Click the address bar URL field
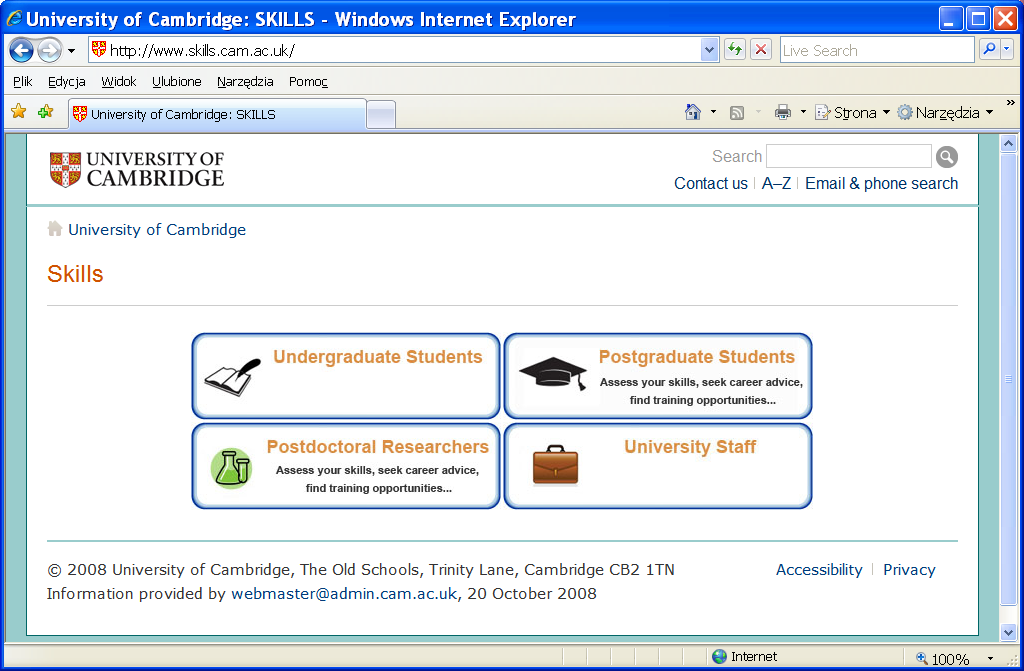The width and height of the screenshot is (1024, 671). coord(394,50)
